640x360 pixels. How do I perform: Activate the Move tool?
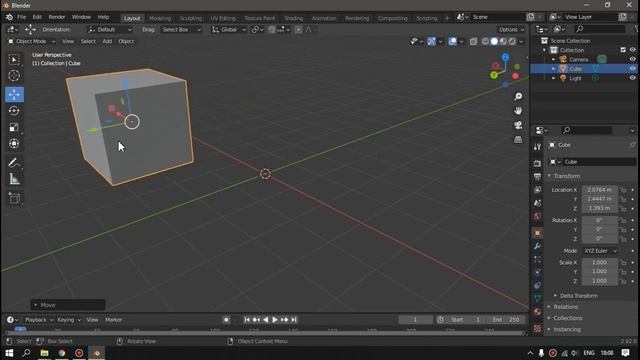(14, 94)
